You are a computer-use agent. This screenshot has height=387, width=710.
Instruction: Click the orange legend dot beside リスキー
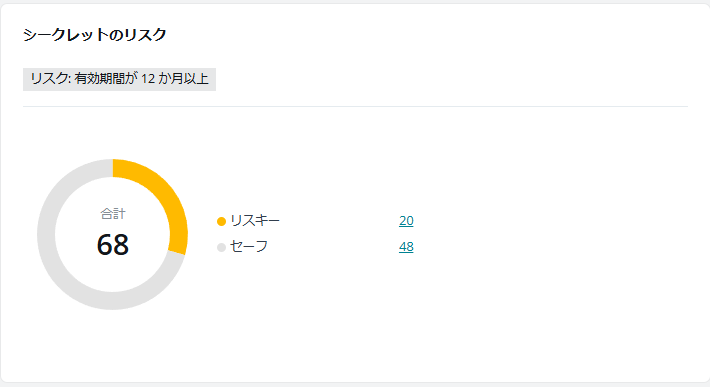221,221
